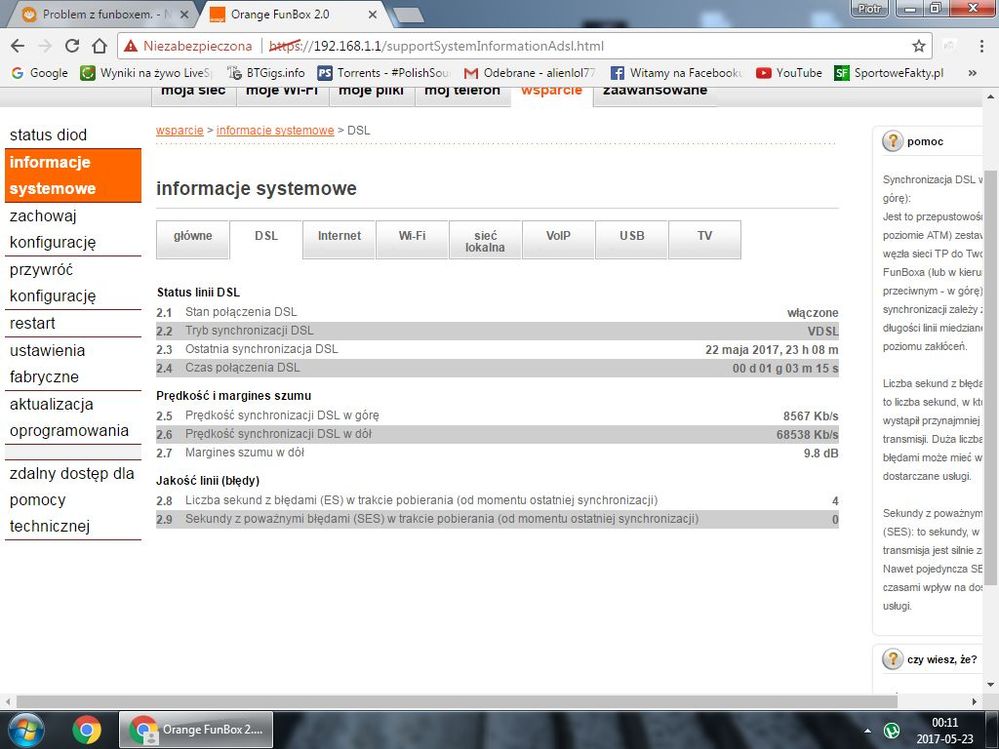Image resolution: width=999 pixels, height=749 pixels.
Task: Click the browser reload page icon
Action: 72,46
